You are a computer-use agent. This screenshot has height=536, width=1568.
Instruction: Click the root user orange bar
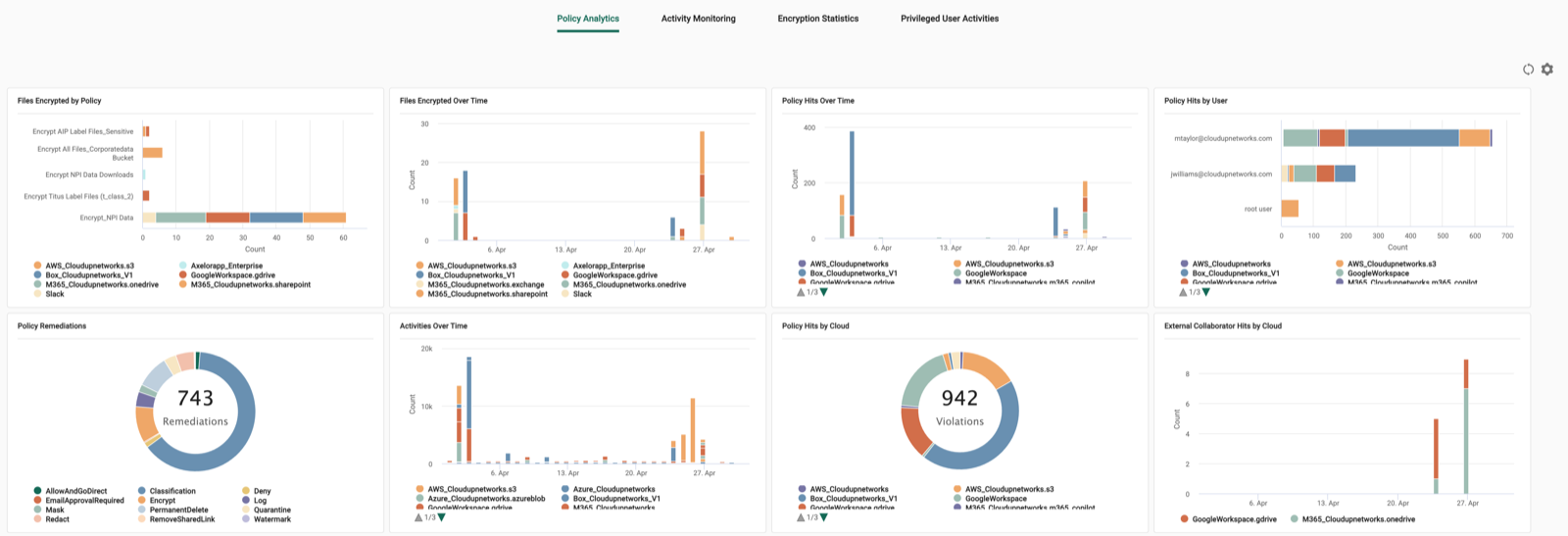tap(1291, 209)
